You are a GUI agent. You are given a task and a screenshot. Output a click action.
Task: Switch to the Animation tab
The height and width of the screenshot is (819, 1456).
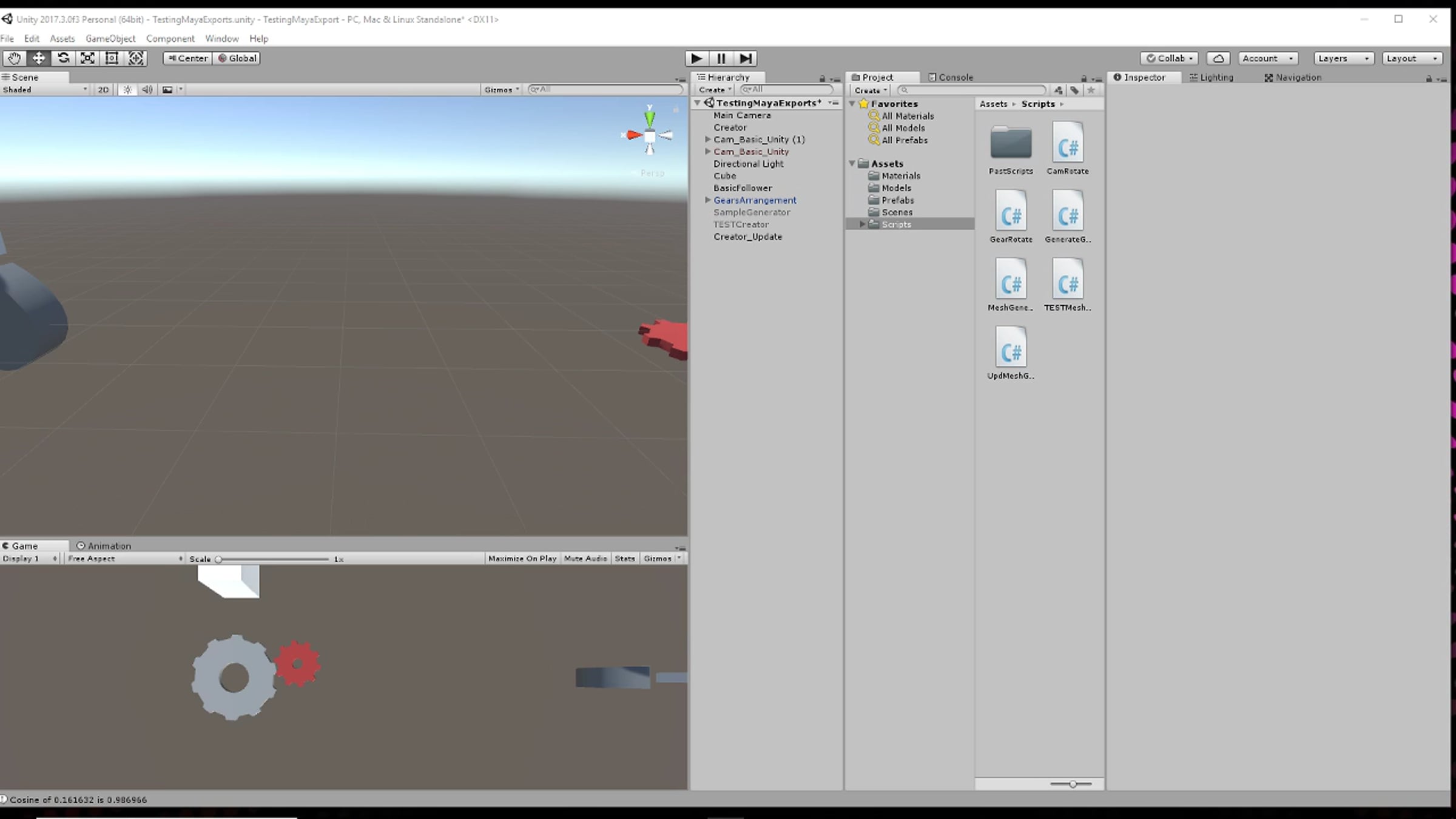coord(104,546)
